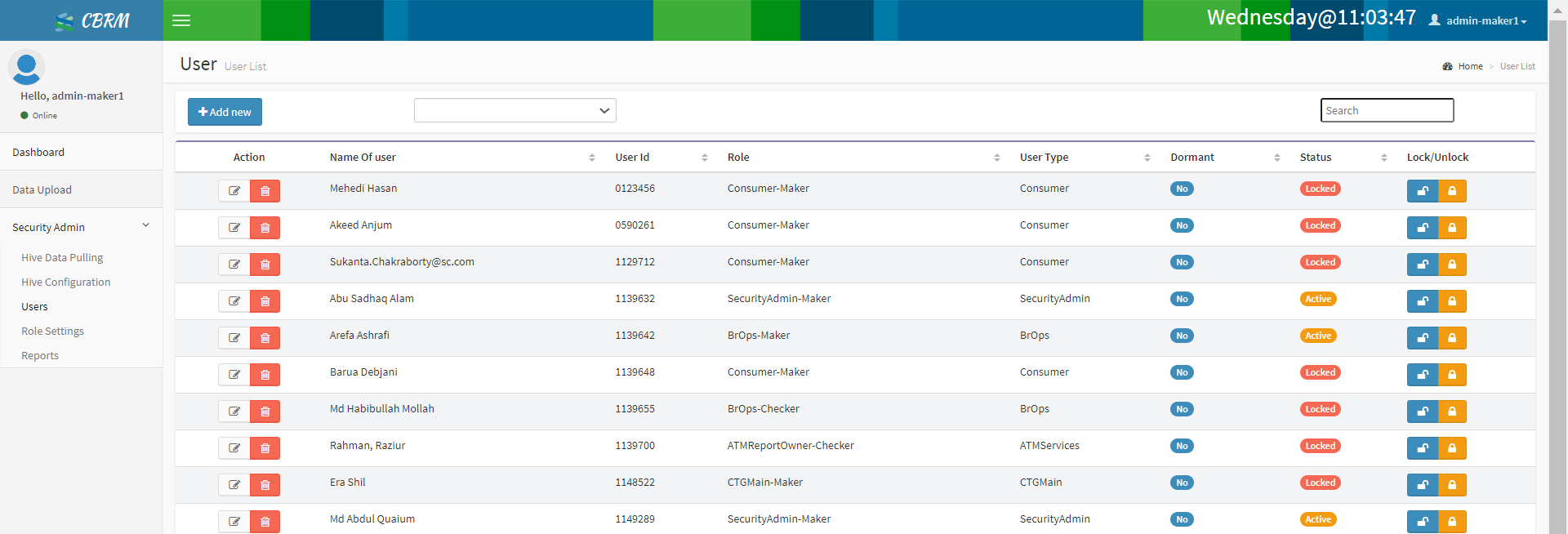Open Role Settings in sidebar

53,332
